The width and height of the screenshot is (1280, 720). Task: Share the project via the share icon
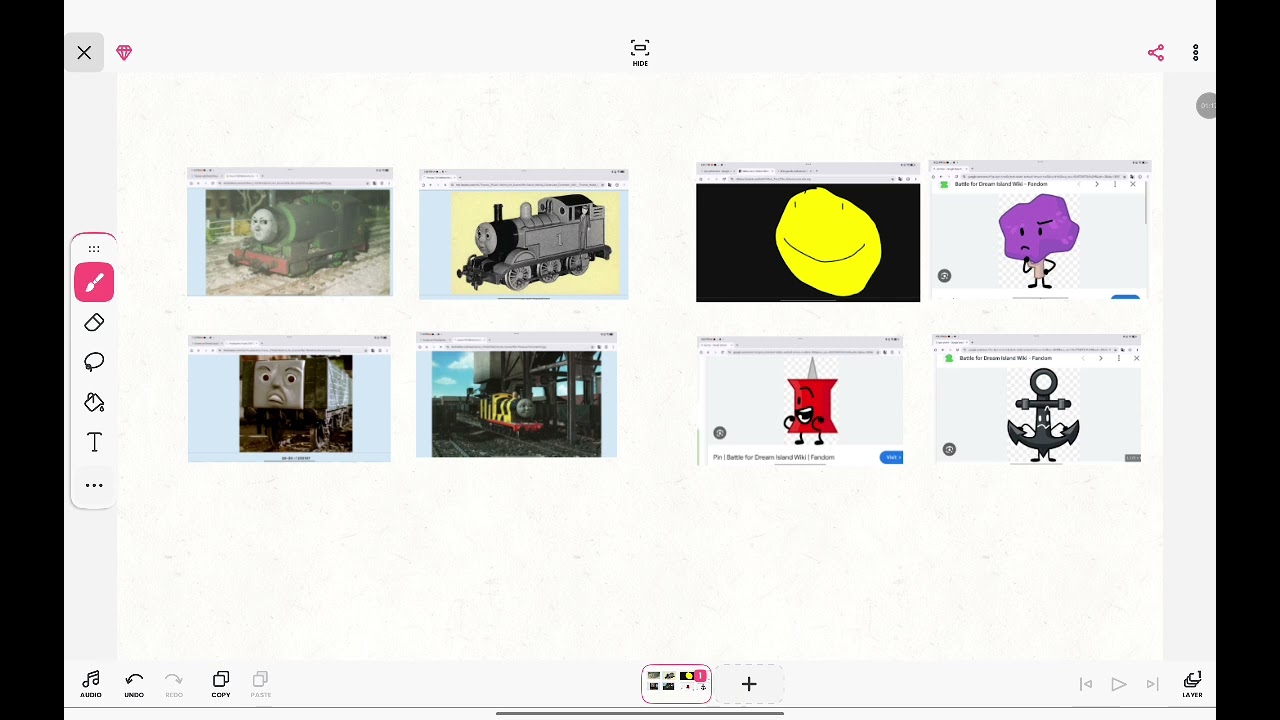click(x=1156, y=53)
